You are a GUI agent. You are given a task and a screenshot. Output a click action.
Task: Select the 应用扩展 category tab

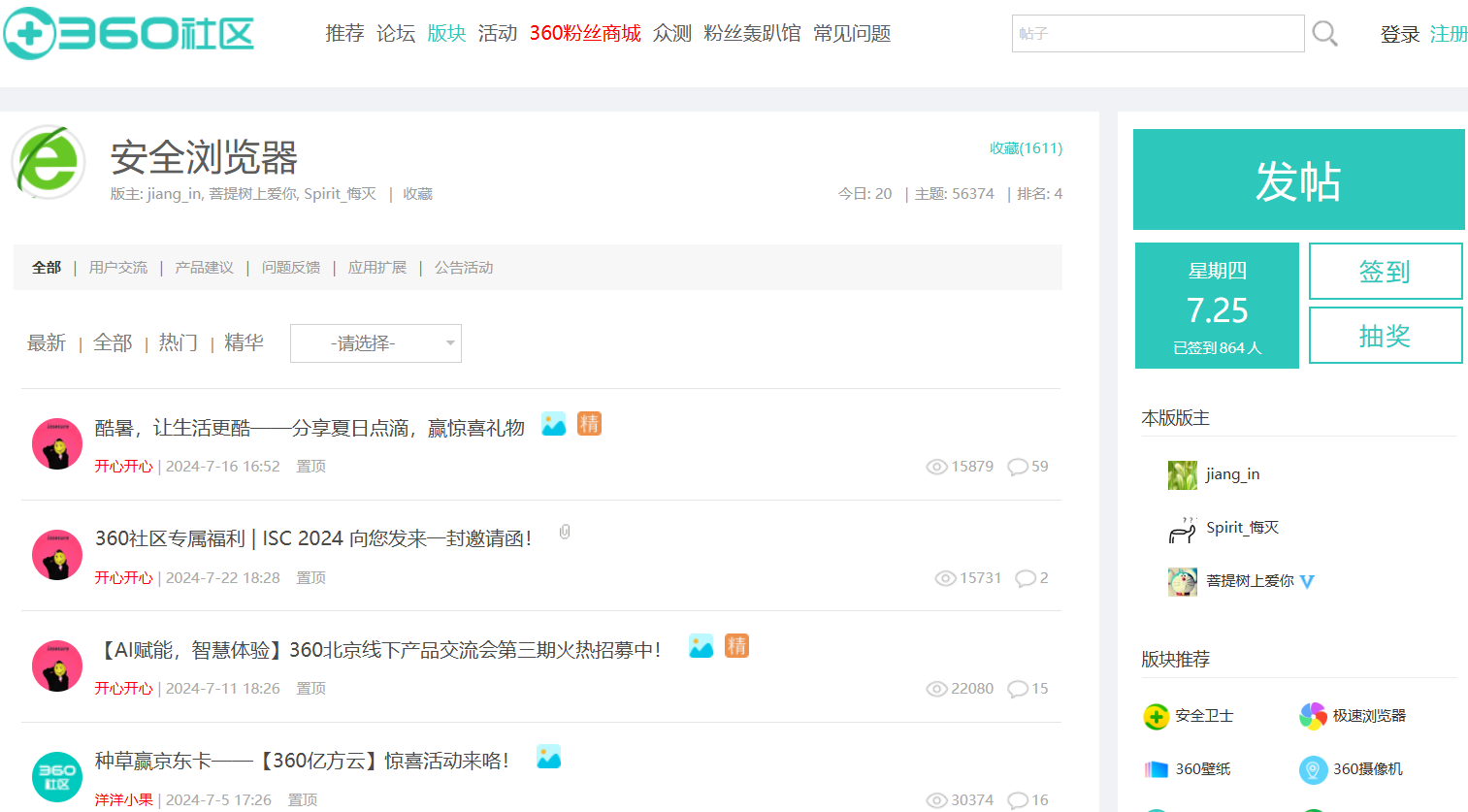[x=377, y=268]
